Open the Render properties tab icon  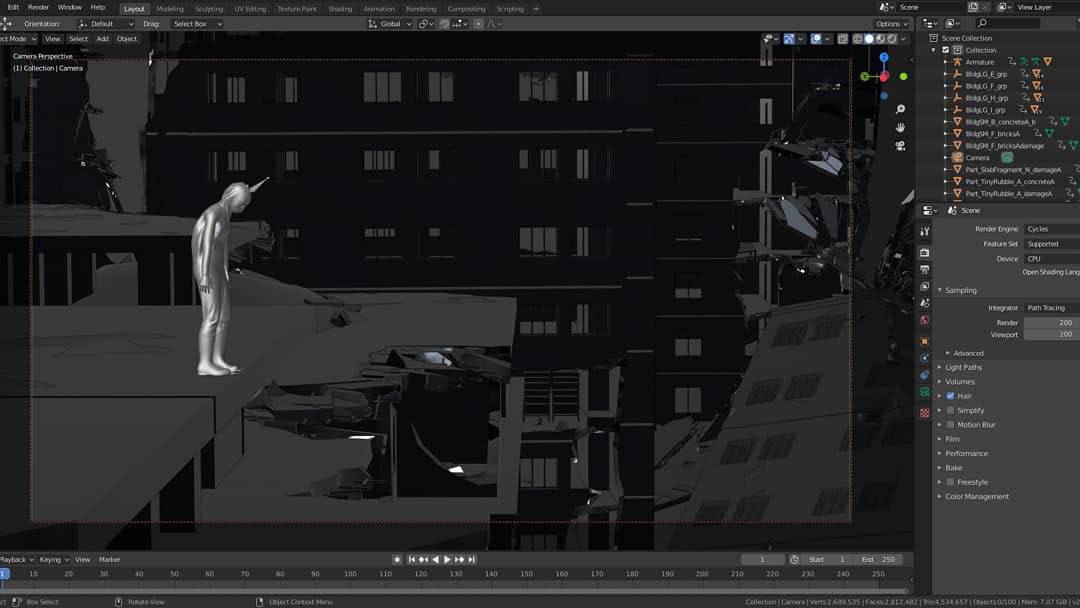[924, 252]
